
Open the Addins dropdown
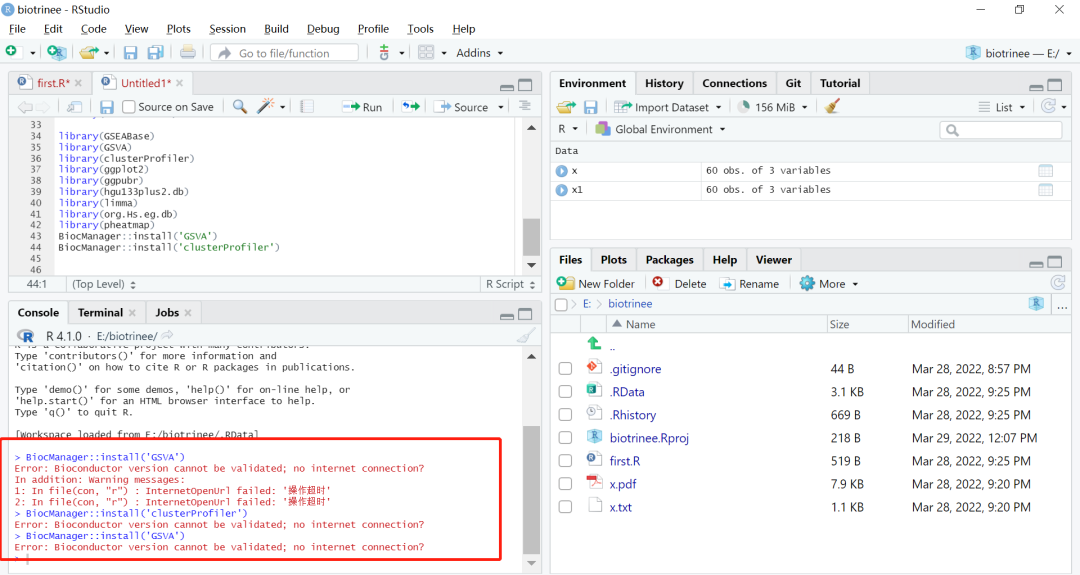click(x=479, y=53)
